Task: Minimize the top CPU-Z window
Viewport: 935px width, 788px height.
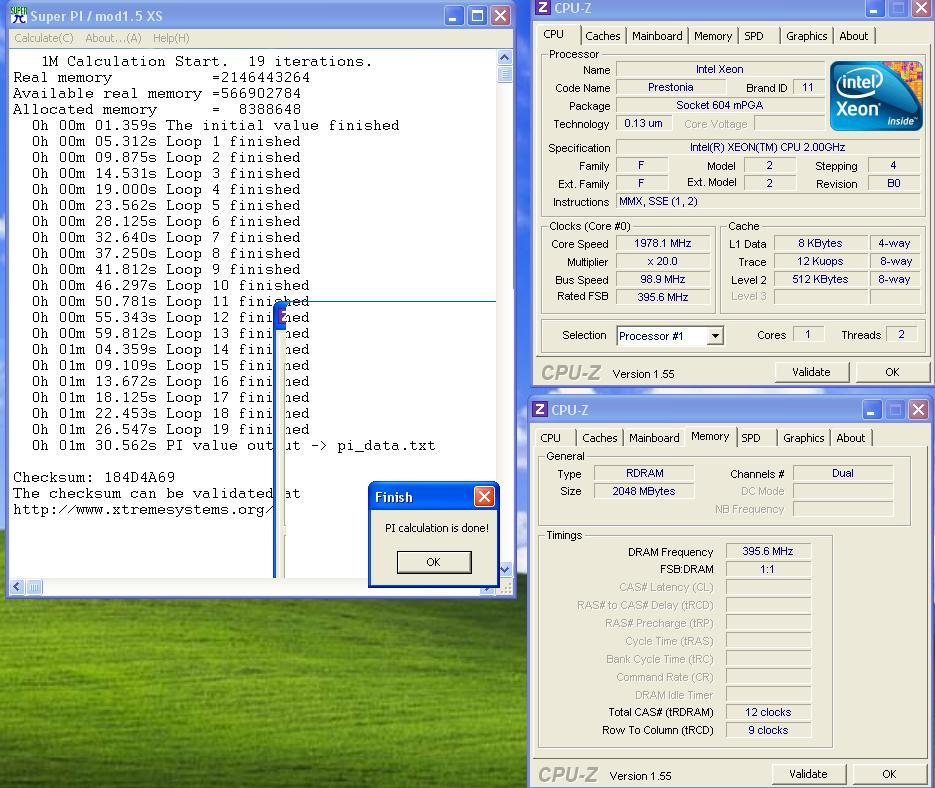Action: coord(874,8)
